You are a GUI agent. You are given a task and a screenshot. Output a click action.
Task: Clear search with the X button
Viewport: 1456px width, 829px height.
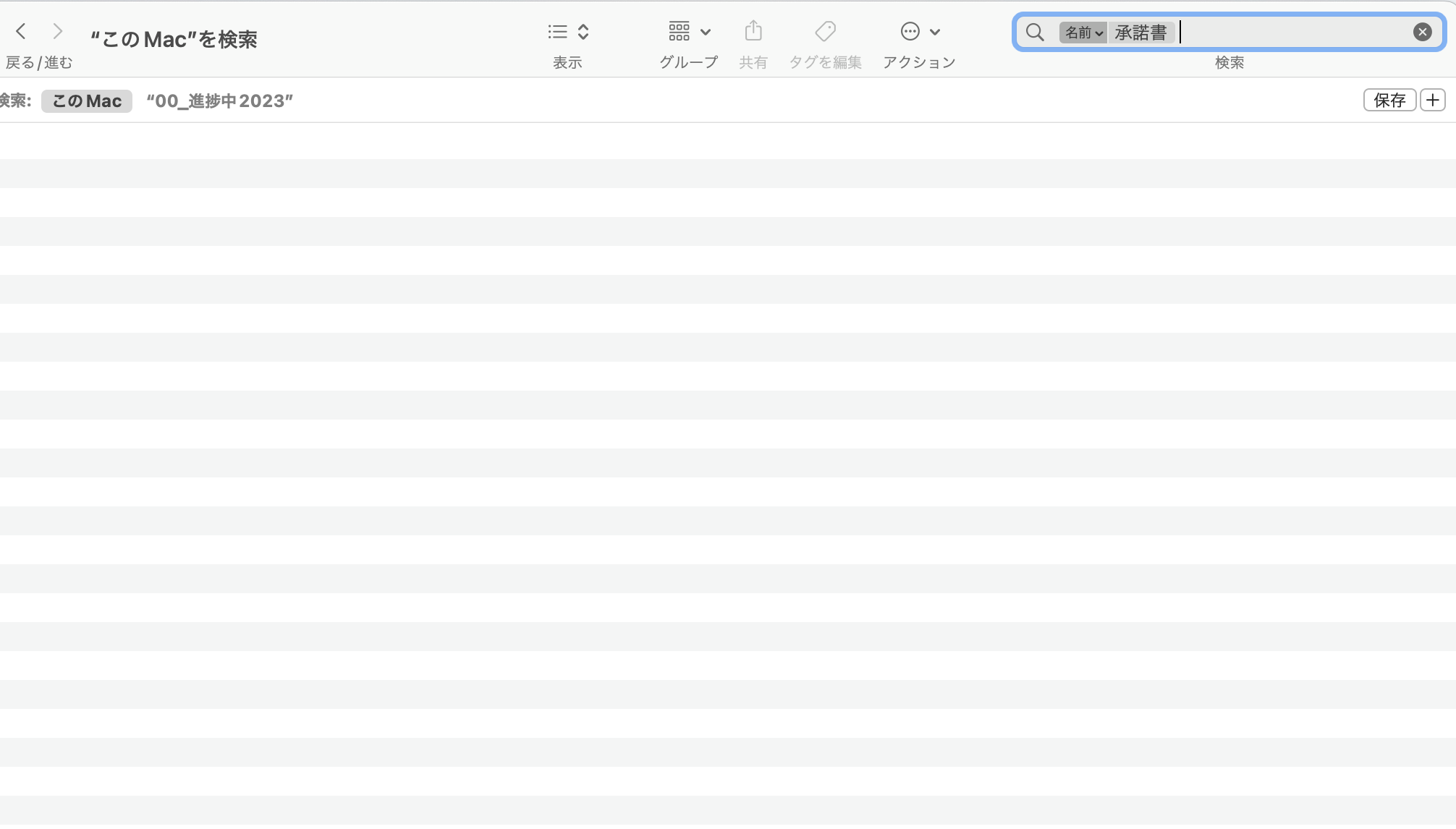point(1422,32)
